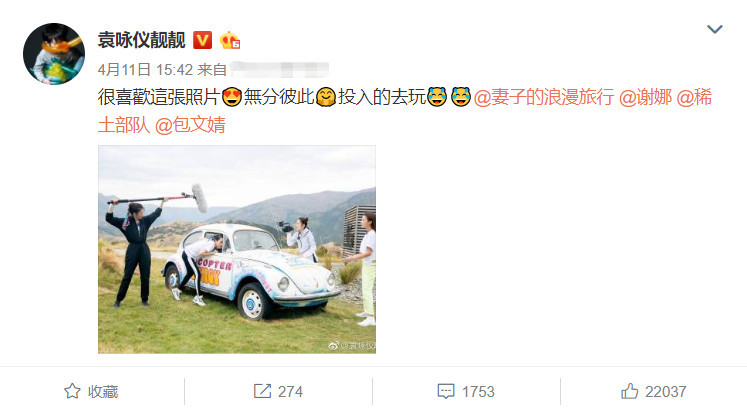Click the star favorite icon
Viewport: 747px width, 413px height.
72,392
